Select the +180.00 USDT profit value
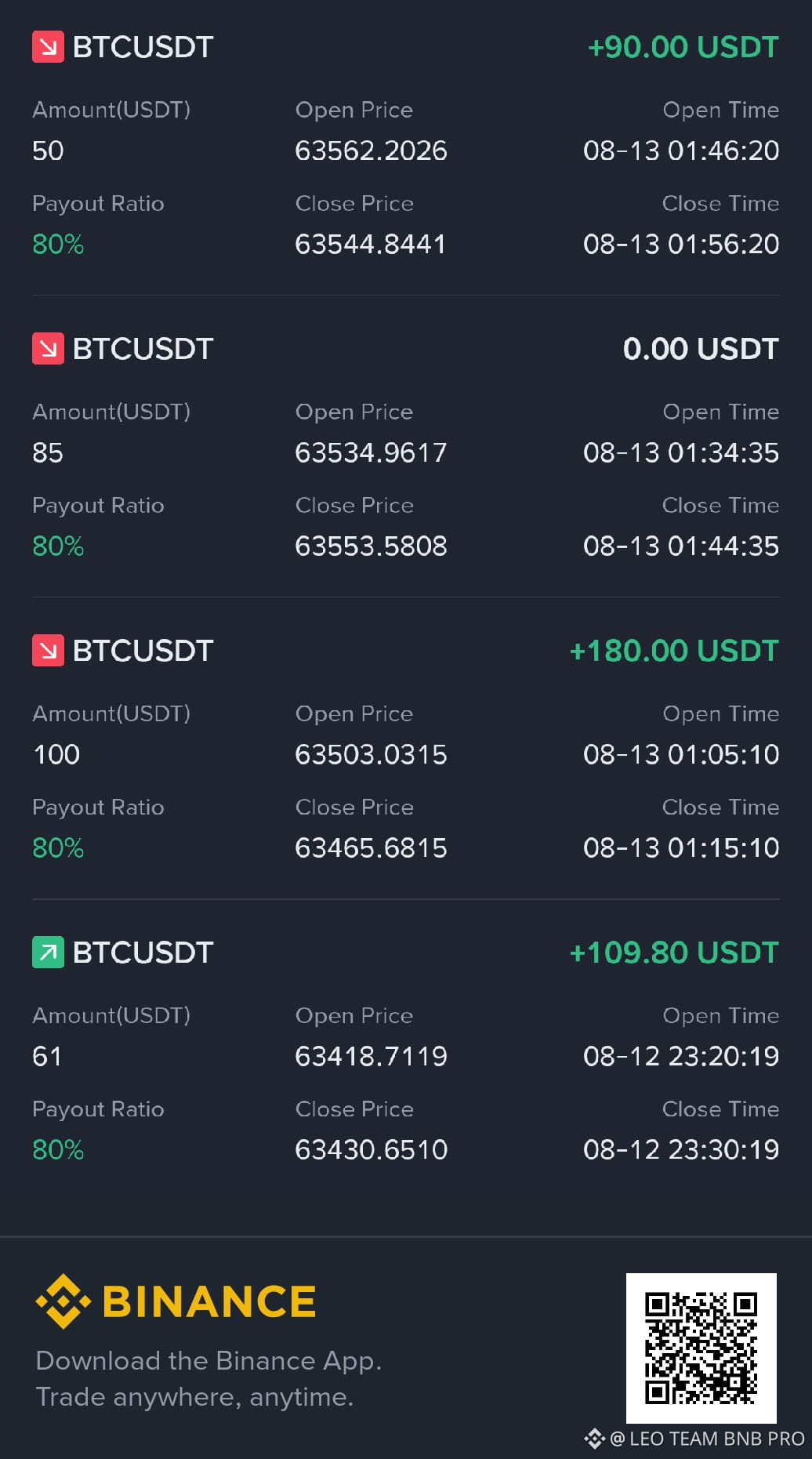This screenshot has height=1459, width=812. [674, 651]
